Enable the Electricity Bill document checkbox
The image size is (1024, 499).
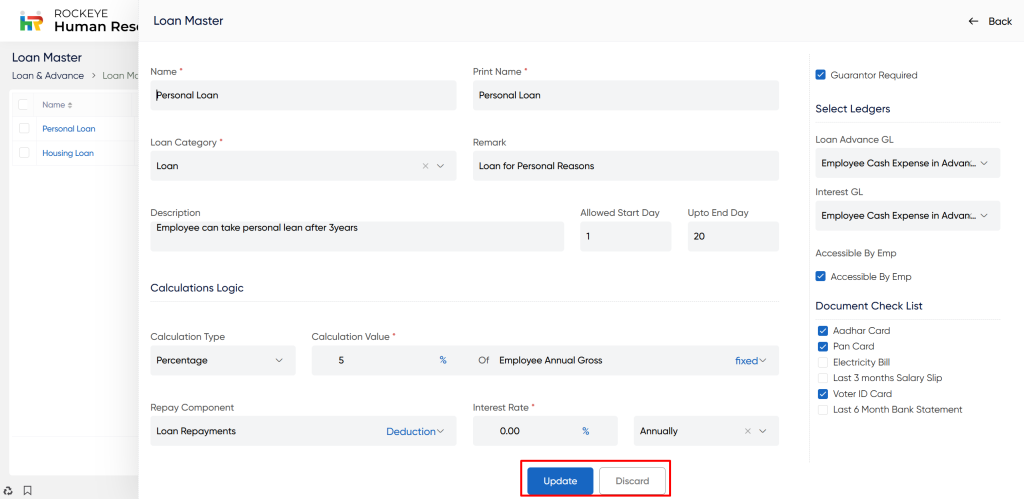tap(822, 362)
